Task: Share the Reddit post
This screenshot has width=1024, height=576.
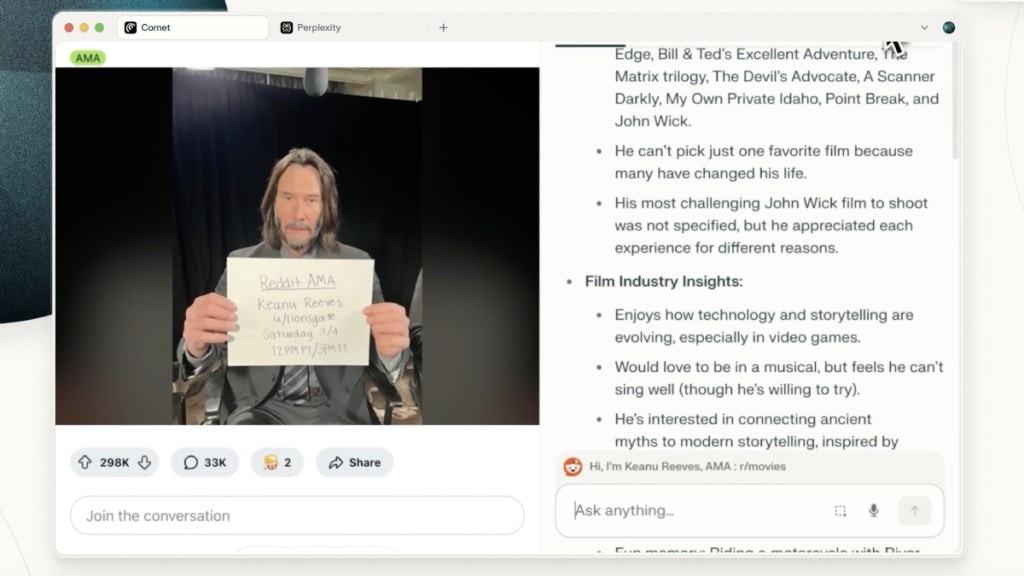Action: coord(354,463)
